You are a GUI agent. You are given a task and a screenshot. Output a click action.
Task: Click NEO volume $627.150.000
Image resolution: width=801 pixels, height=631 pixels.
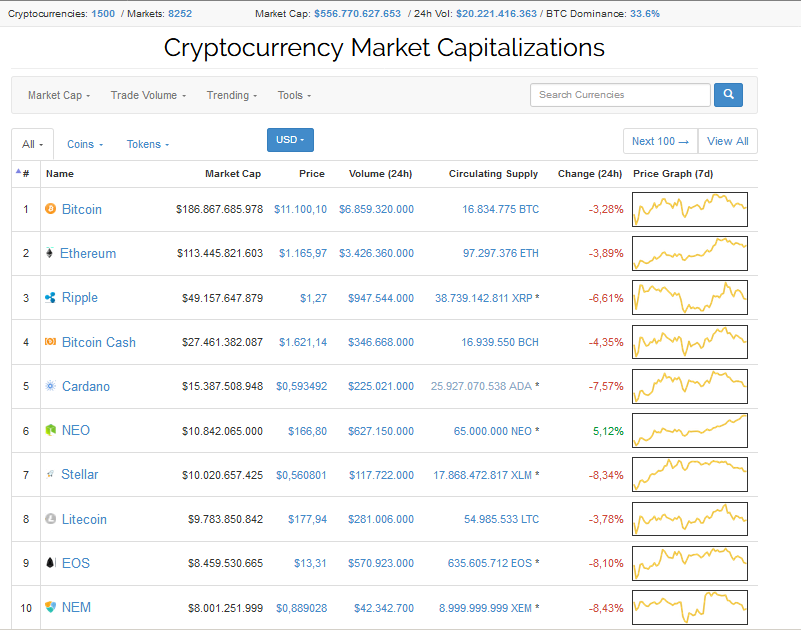(381, 431)
